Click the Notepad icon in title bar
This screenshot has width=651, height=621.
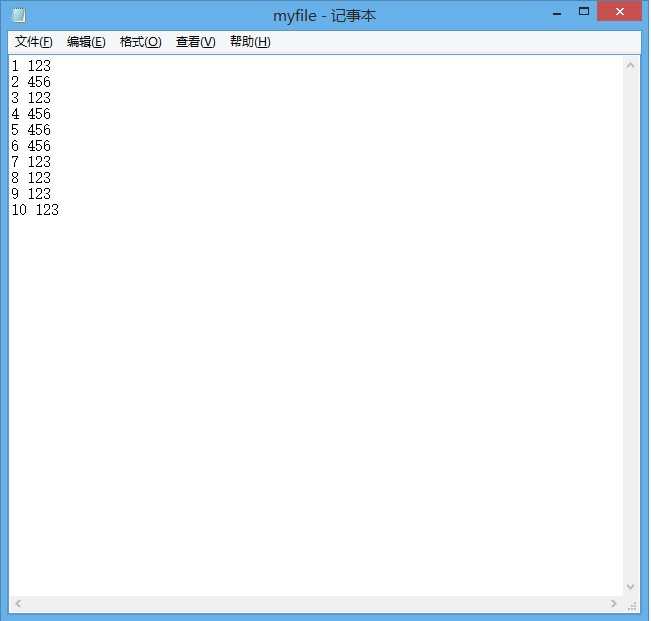pos(18,16)
